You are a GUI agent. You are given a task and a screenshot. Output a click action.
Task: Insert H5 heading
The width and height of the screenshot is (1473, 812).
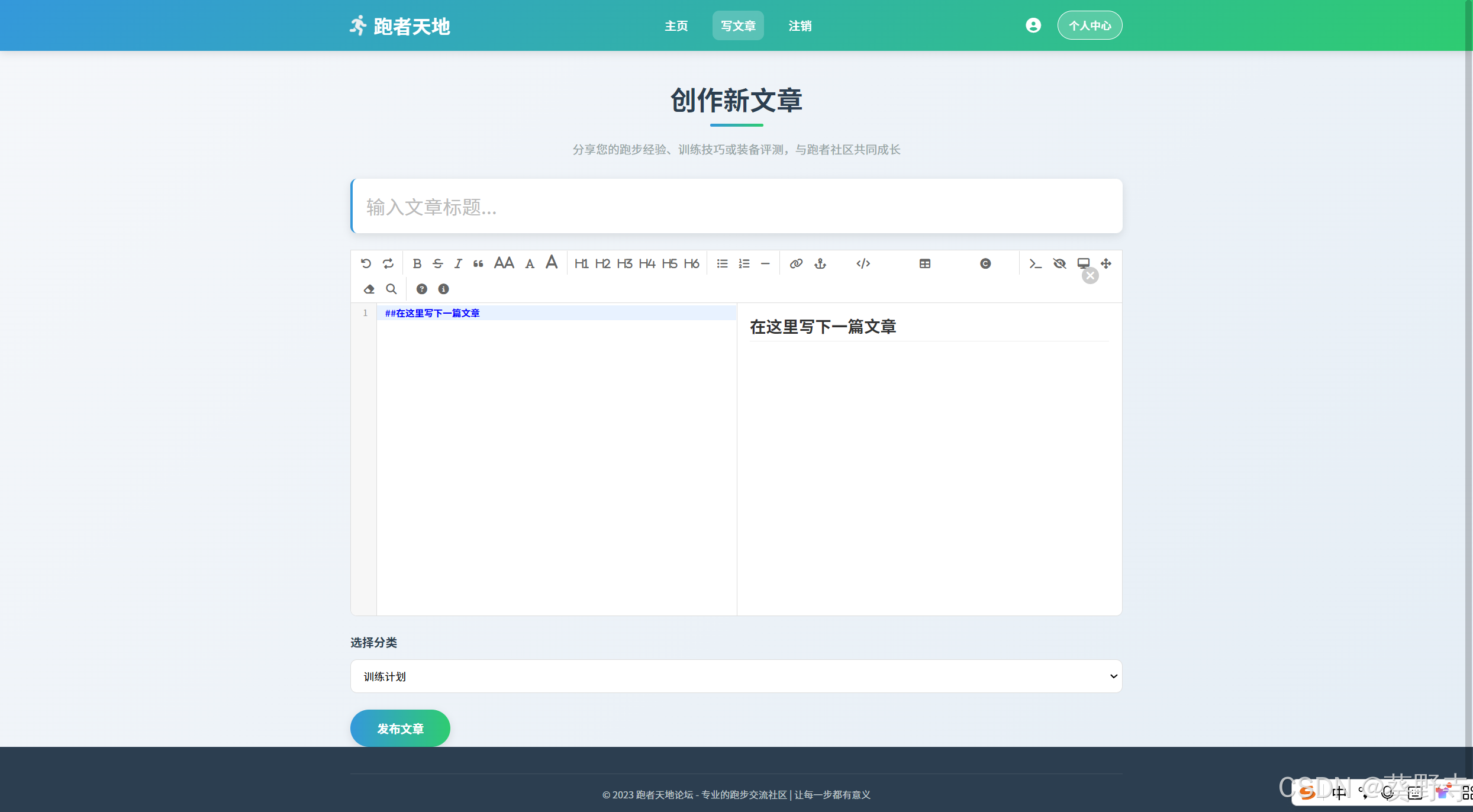tap(669, 263)
